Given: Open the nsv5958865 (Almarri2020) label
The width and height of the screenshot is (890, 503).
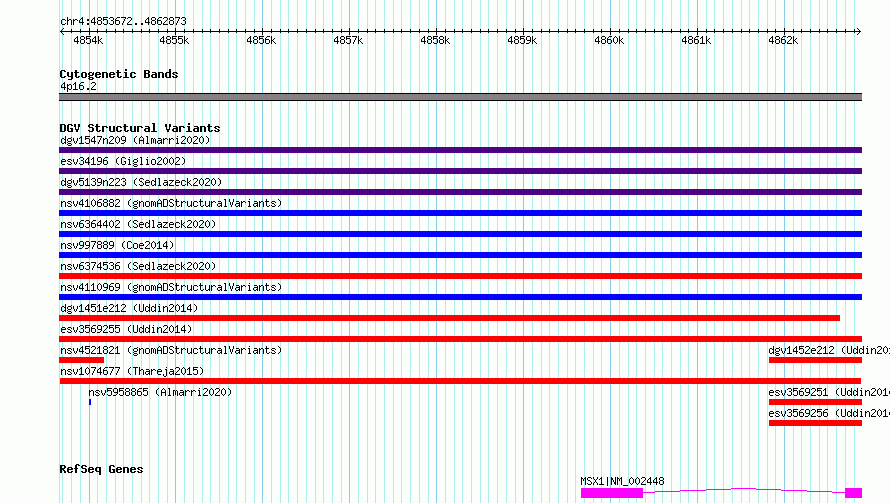Looking at the screenshot, I should 160,392.
